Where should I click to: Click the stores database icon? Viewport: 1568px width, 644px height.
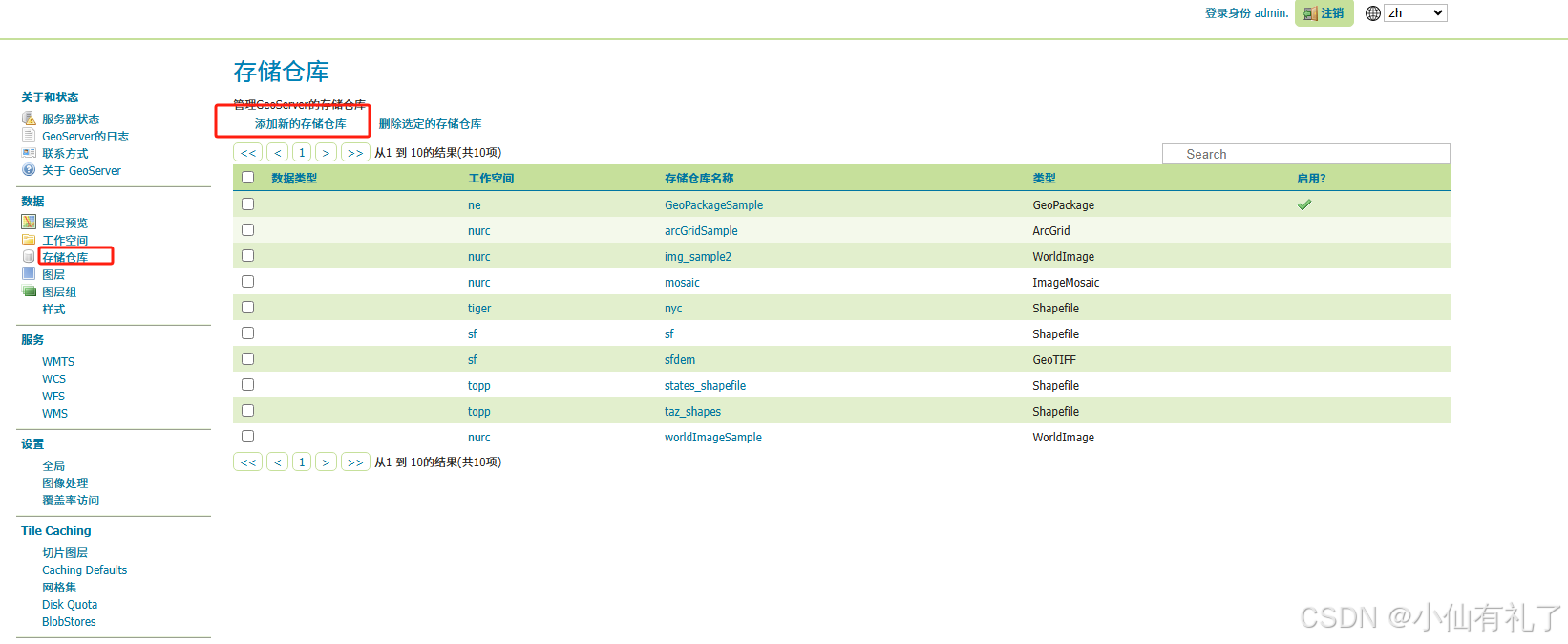29,256
